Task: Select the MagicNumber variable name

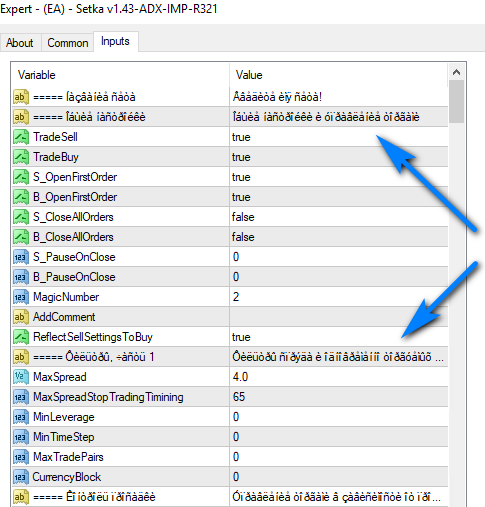Action: tap(66, 297)
